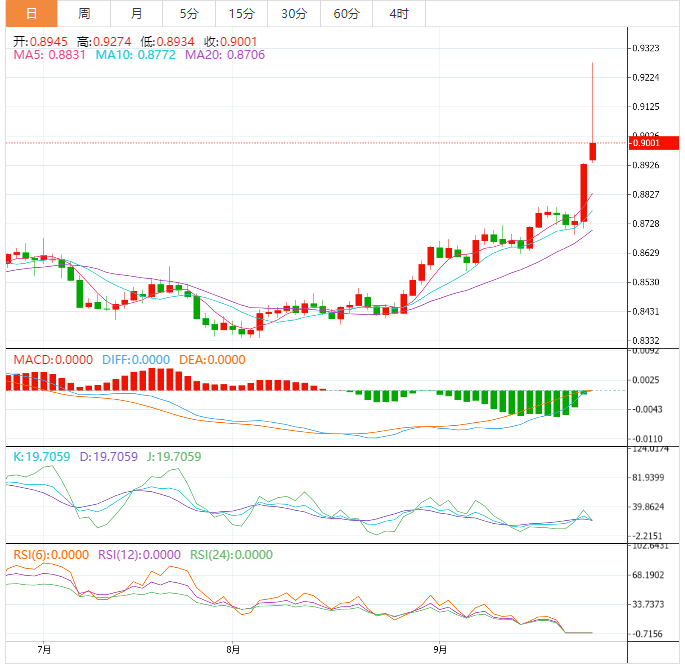Click the red 0.9001 current price tag
Viewport: 685px width, 672px height.
tap(655, 143)
